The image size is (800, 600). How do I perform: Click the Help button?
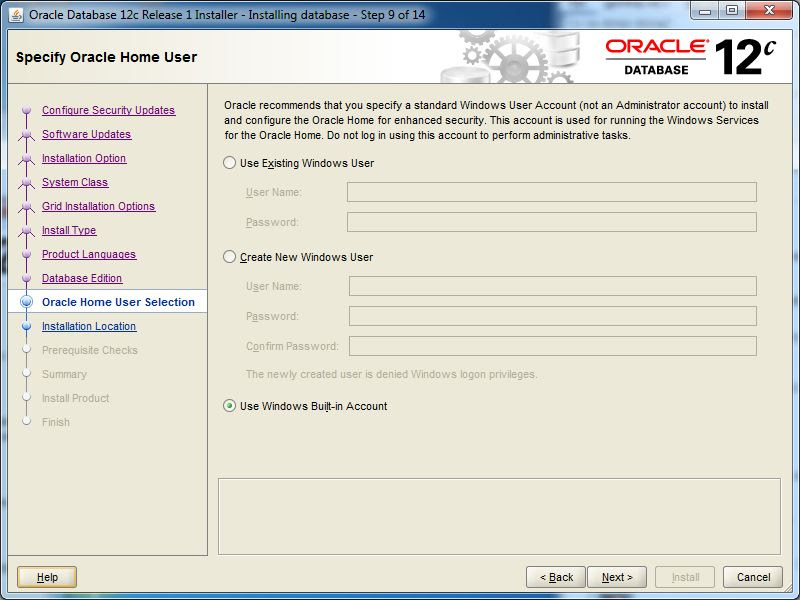pyautogui.click(x=47, y=577)
